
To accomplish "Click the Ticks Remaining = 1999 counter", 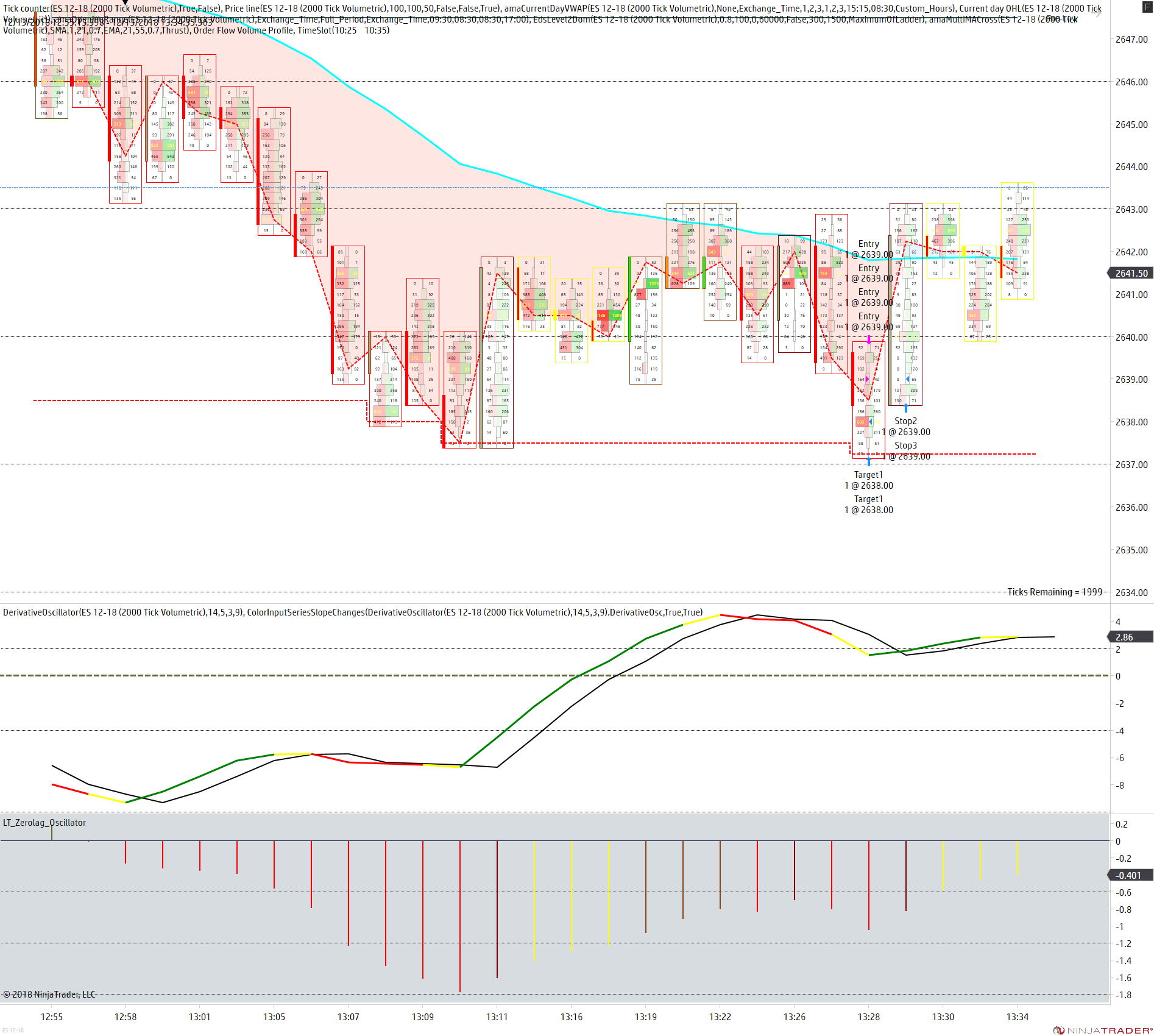I will [x=1055, y=592].
